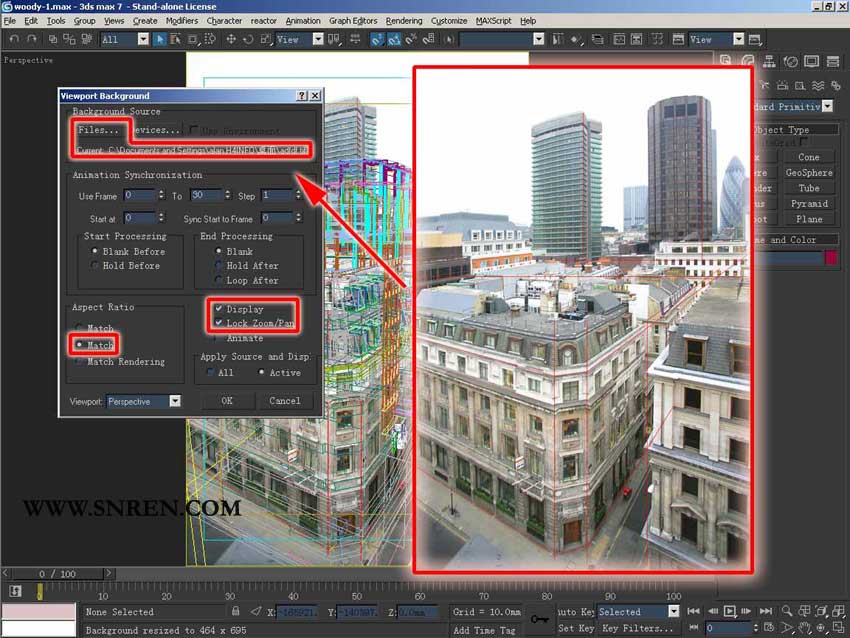Open the Graph Editors menu
850x638 pixels.
pyautogui.click(x=353, y=20)
